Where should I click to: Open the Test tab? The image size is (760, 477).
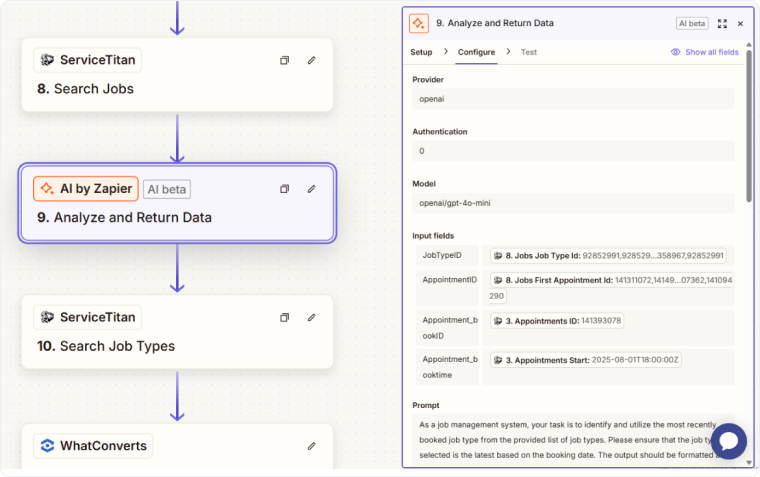pyautogui.click(x=529, y=52)
